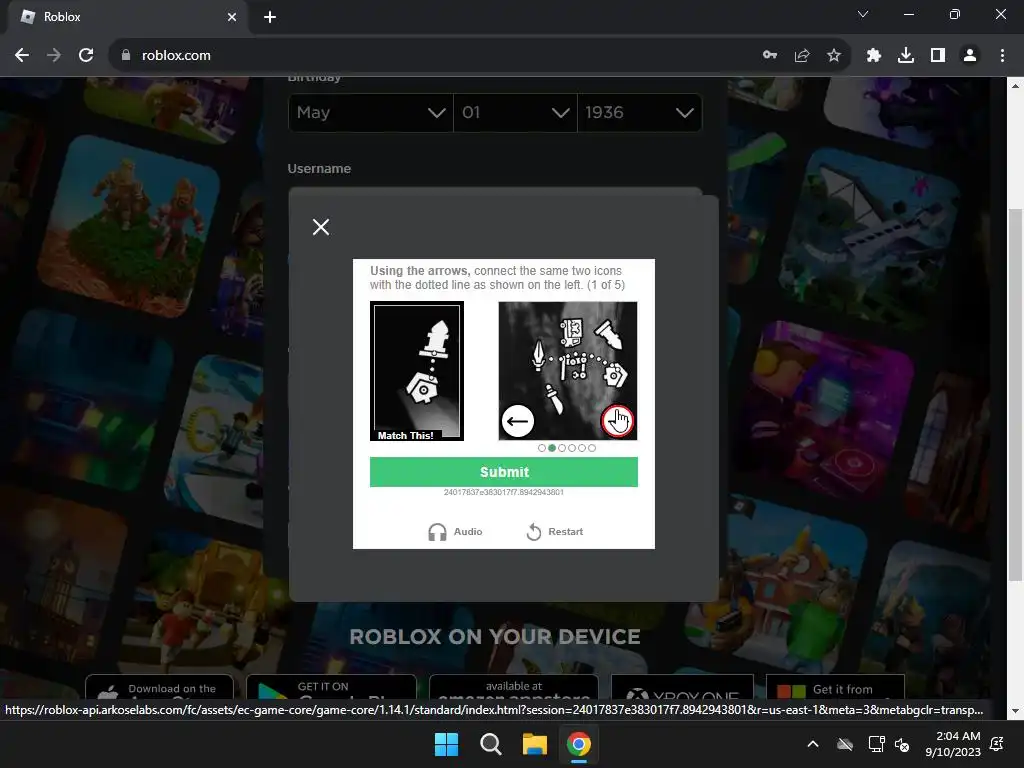Bookmark this page with the star
The width and height of the screenshot is (1024, 768).
click(834, 56)
